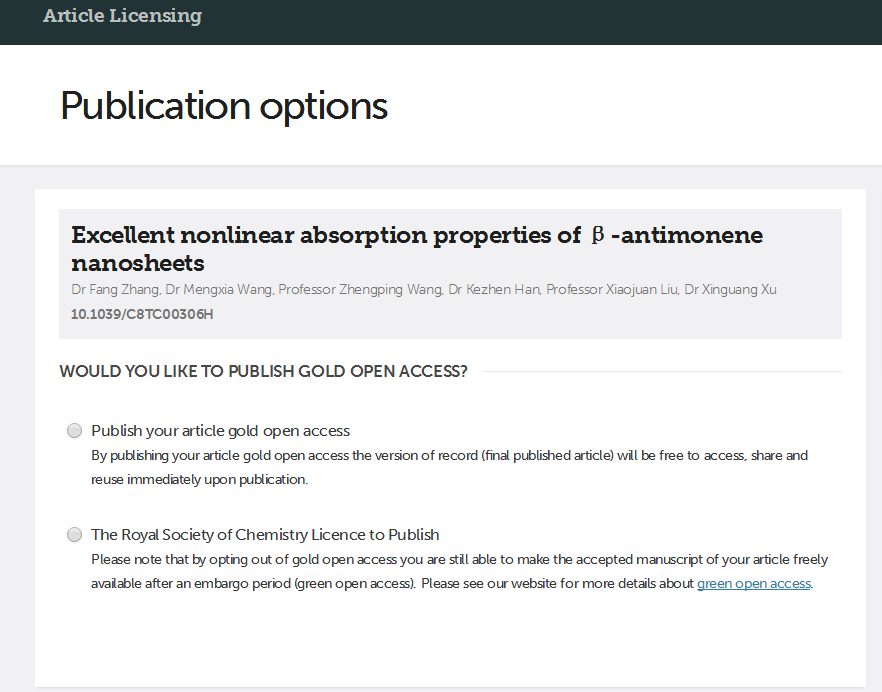Image resolution: width=882 pixels, height=692 pixels.
Task: Click author name Professor Zhengping Wang
Action: point(359,290)
